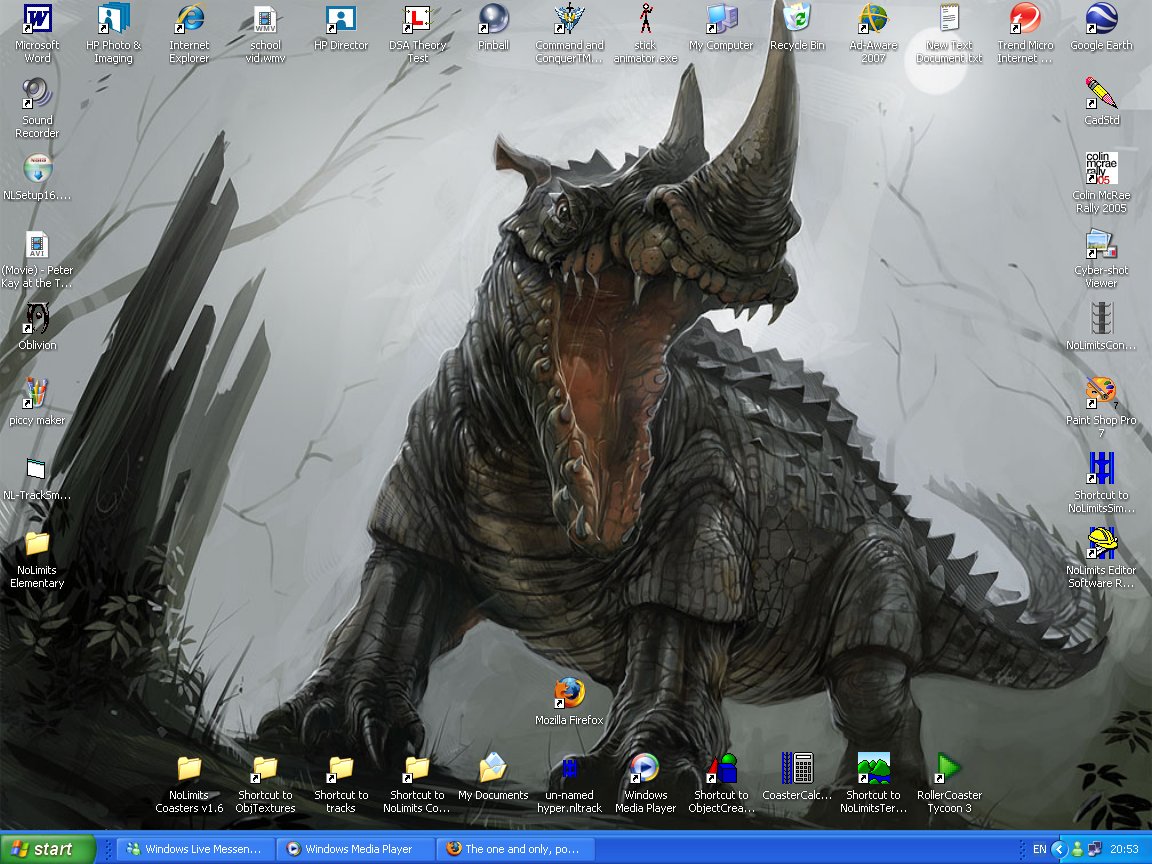Click the green Messenger tray icon

point(1077,849)
